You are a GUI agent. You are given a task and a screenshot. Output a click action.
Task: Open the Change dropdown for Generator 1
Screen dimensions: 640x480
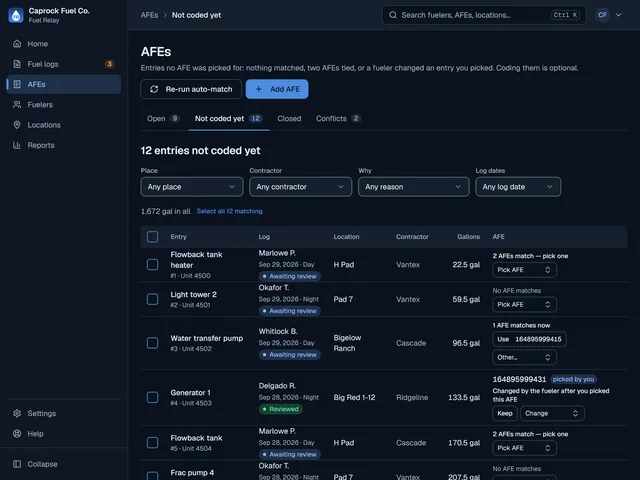(552, 413)
